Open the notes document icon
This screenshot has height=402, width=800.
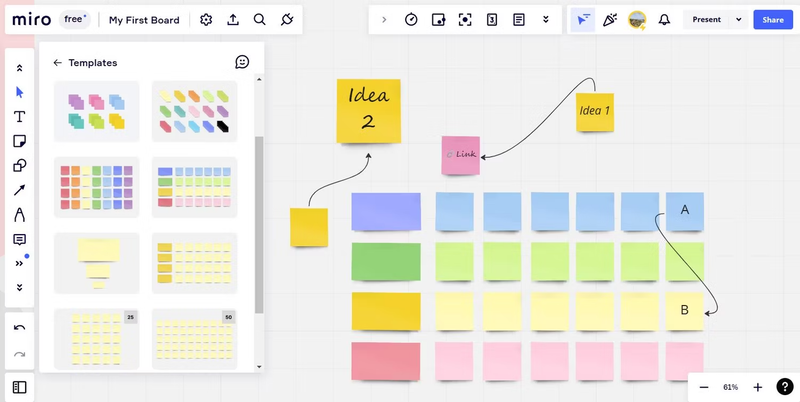(519, 20)
